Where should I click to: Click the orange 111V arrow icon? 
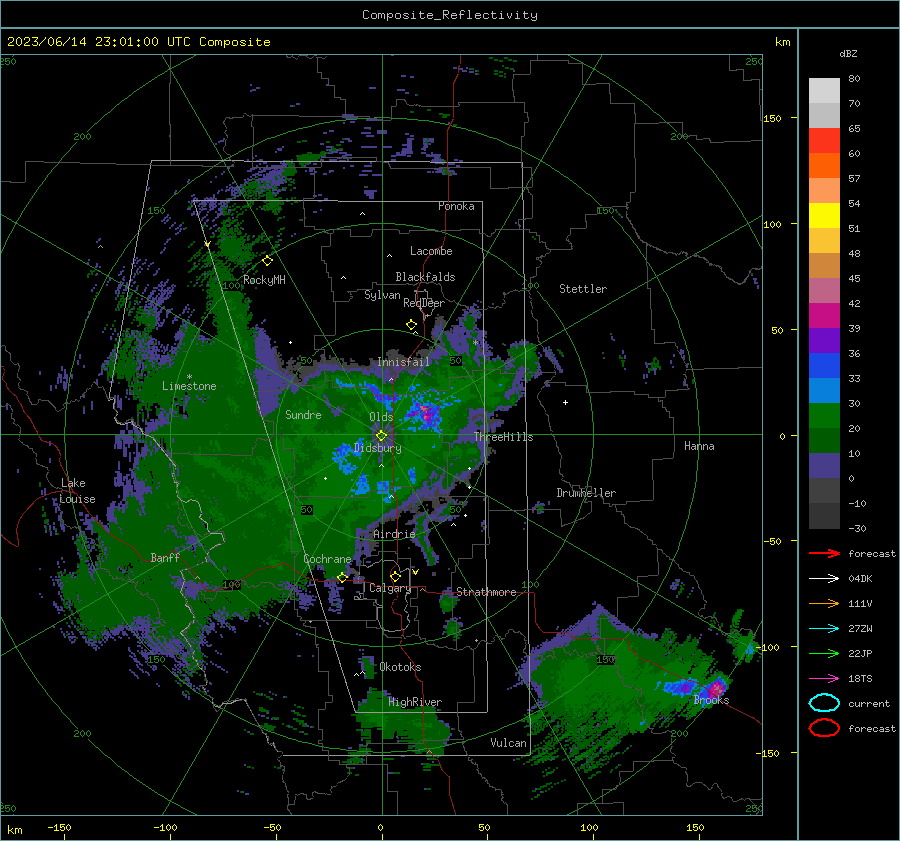point(824,603)
